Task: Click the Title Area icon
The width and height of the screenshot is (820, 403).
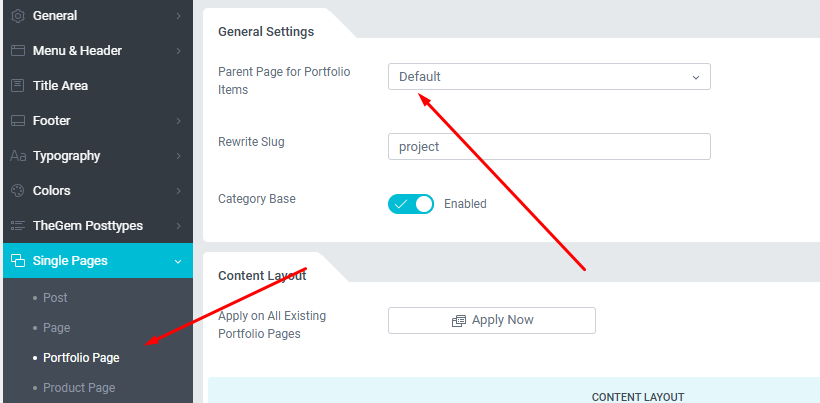Action: 18,86
